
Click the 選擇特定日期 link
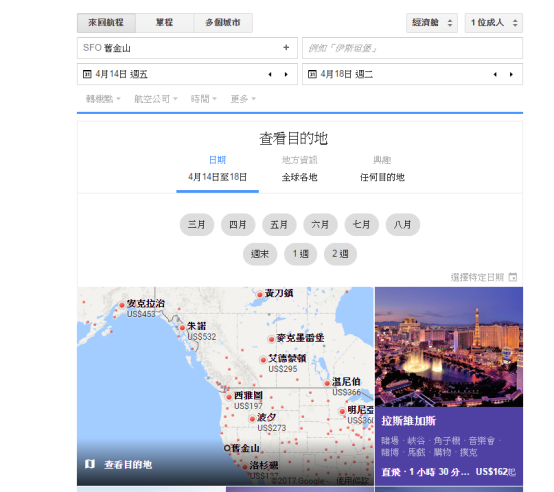(477, 277)
